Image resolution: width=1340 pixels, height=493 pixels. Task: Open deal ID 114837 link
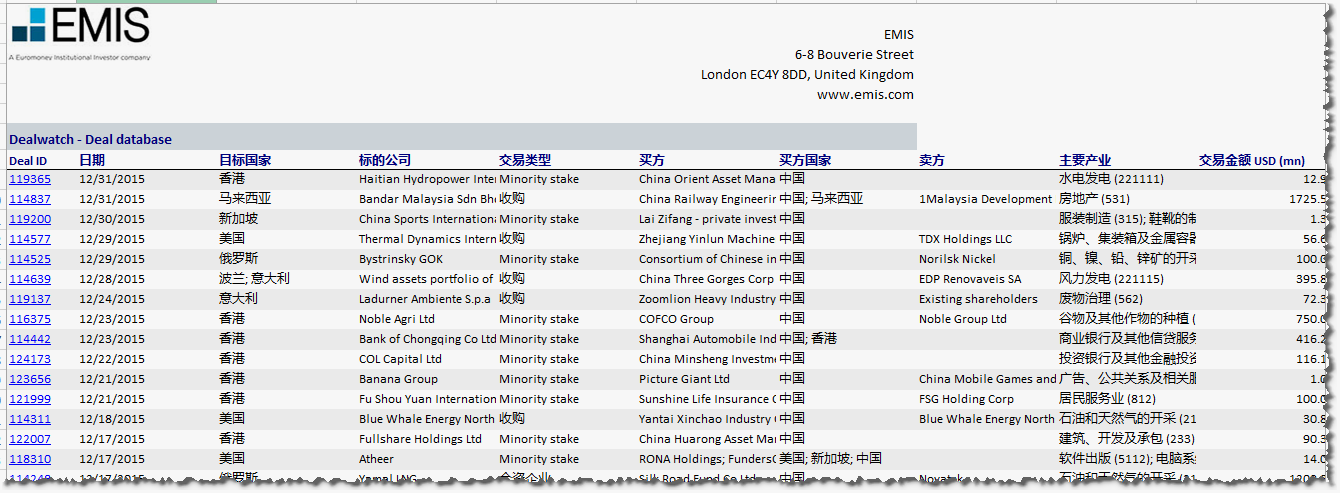point(30,199)
